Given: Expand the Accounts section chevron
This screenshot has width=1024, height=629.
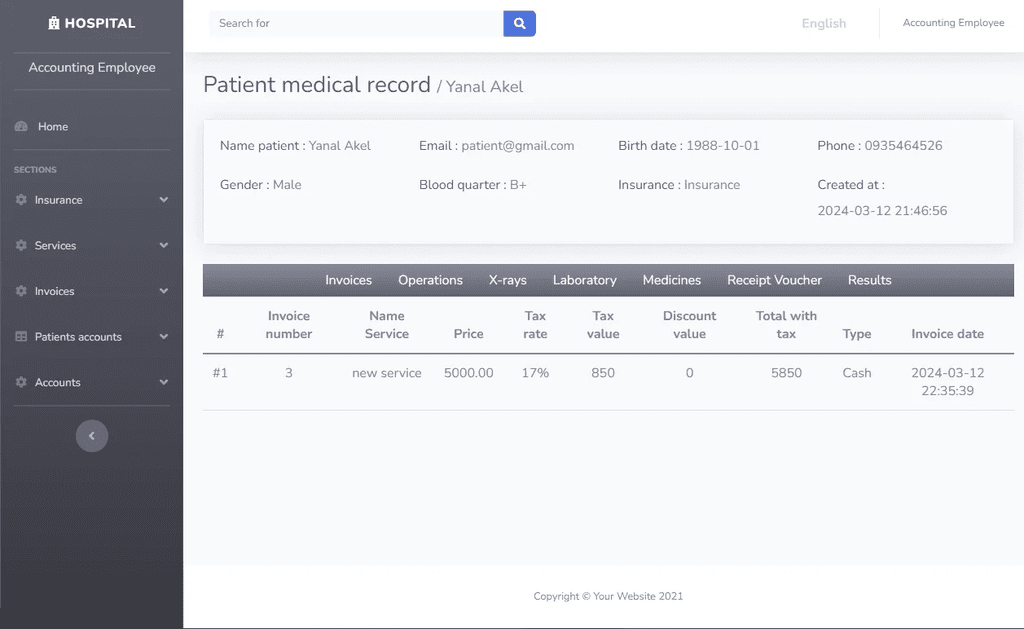Looking at the screenshot, I should tap(163, 383).
